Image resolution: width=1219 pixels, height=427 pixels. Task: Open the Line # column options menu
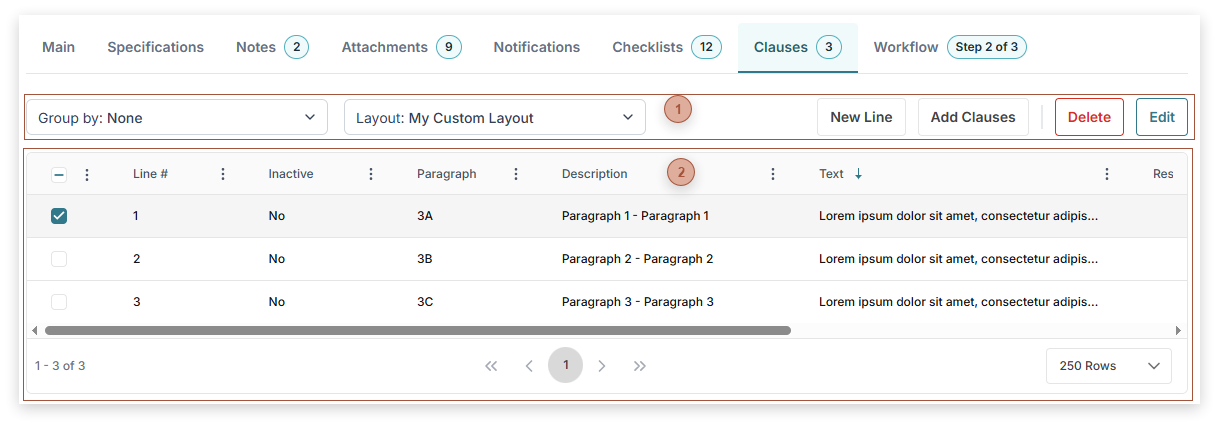click(223, 174)
